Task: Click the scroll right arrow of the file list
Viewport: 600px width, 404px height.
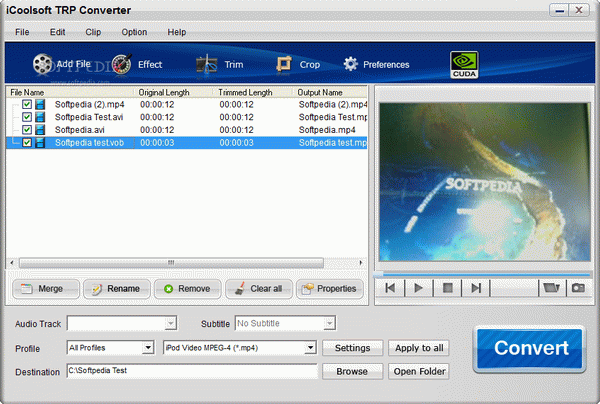Action: 360,262
